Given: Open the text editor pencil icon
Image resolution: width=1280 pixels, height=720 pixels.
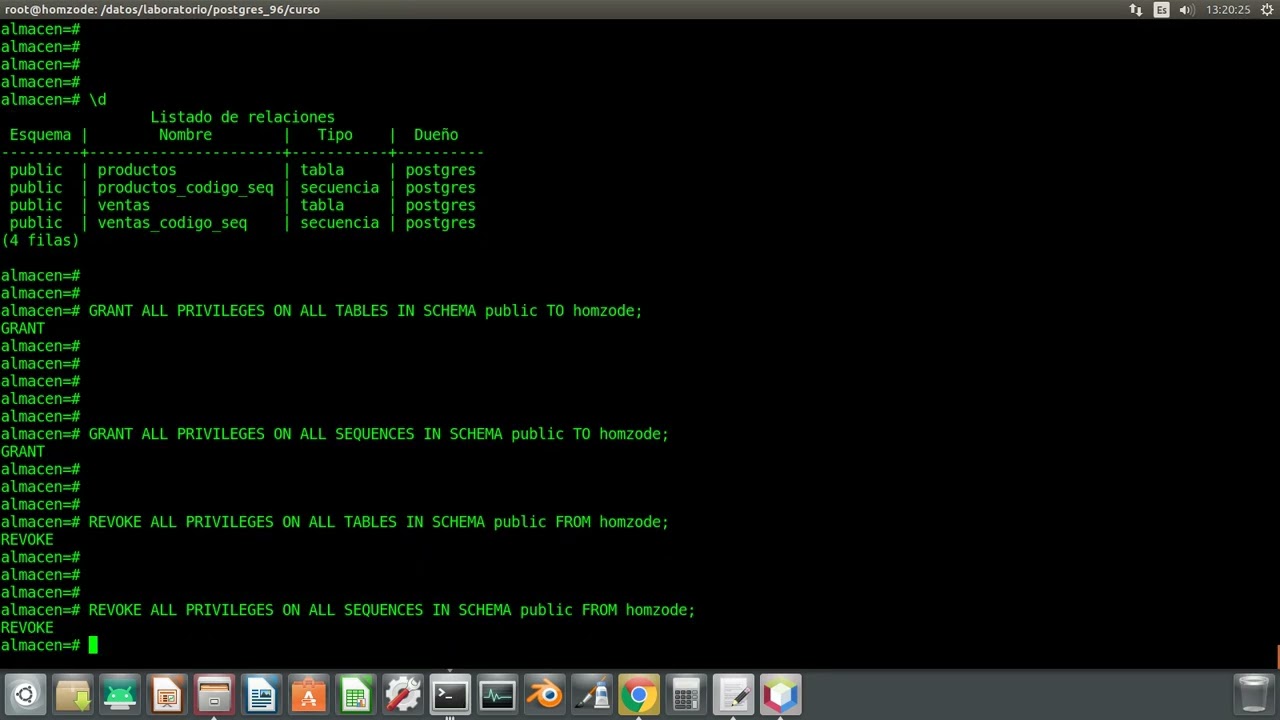Looking at the screenshot, I should pos(734,695).
